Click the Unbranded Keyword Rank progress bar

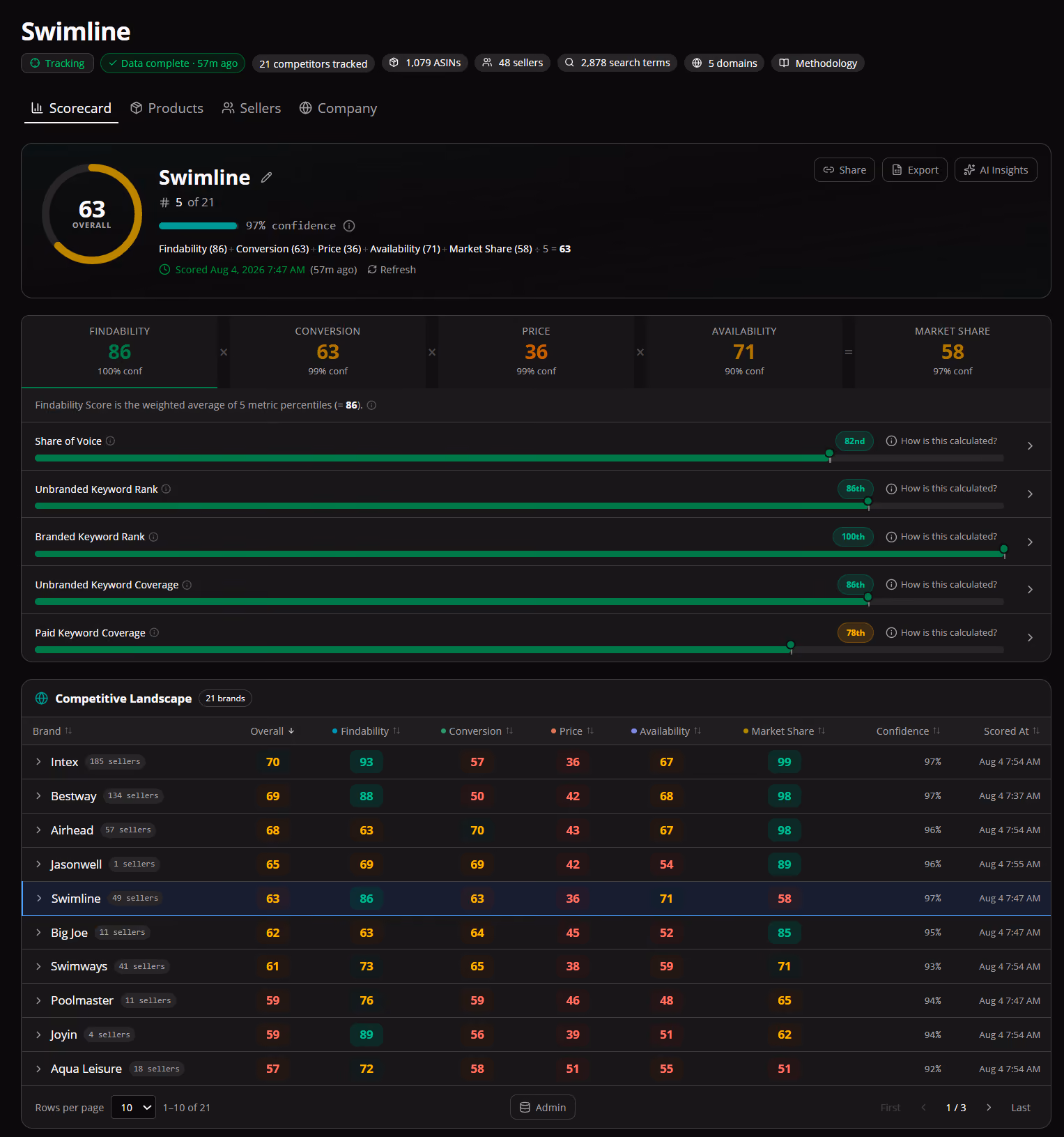point(519,506)
